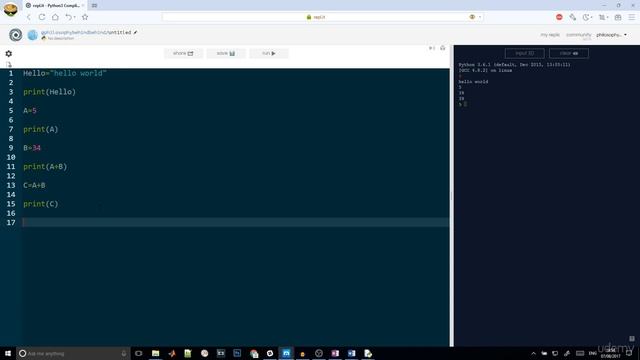
Task: Click the B=34 code line
Action: pyautogui.click(x=32, y=148)
